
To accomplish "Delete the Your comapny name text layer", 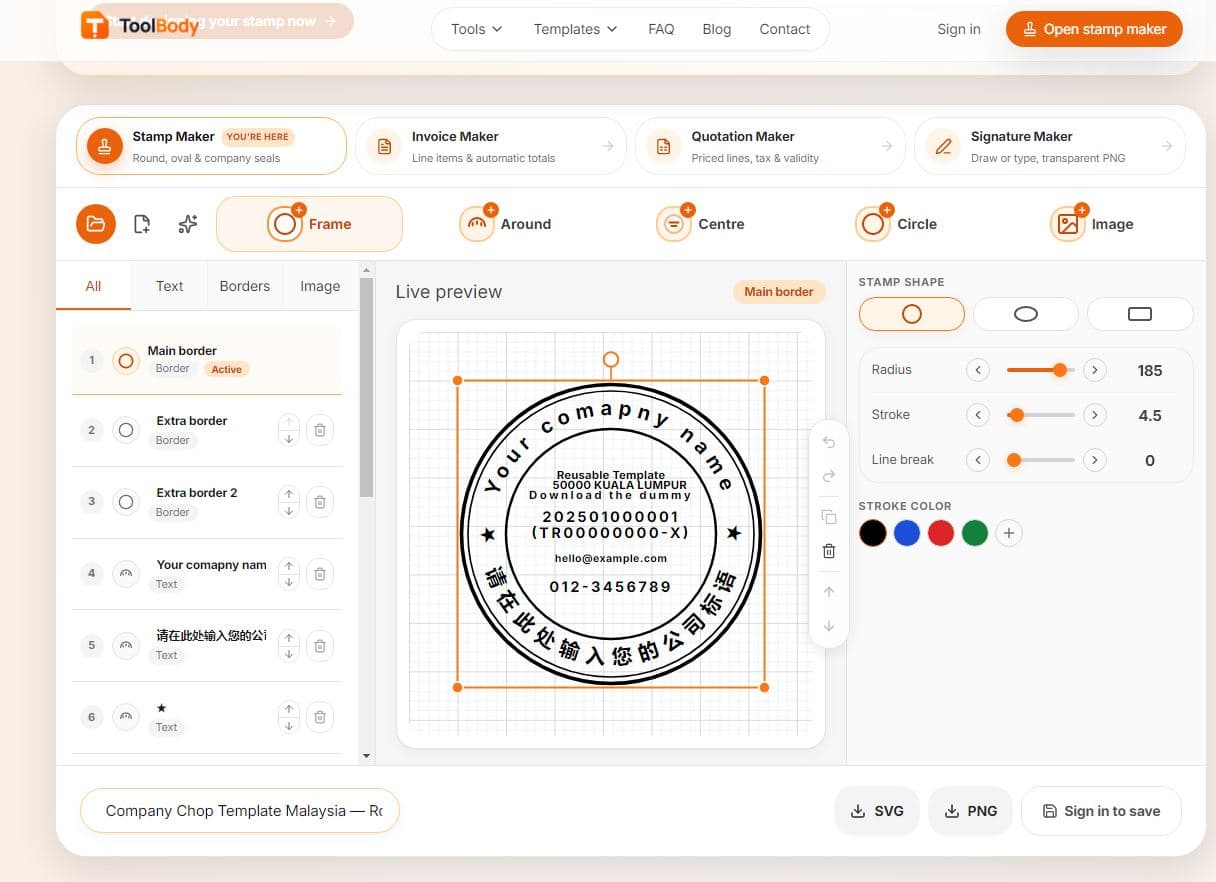I will [320, 574].
